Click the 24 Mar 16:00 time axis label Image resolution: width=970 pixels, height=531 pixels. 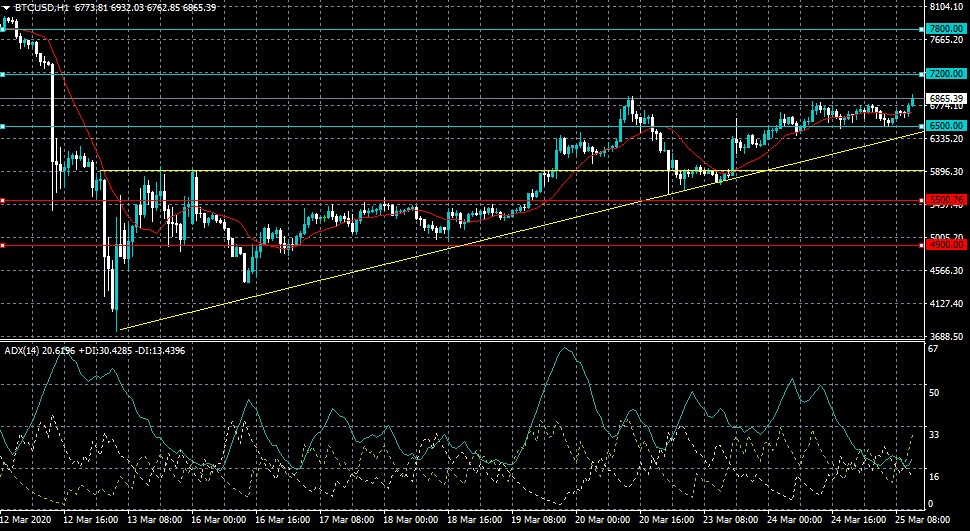(x=859, y=520)
